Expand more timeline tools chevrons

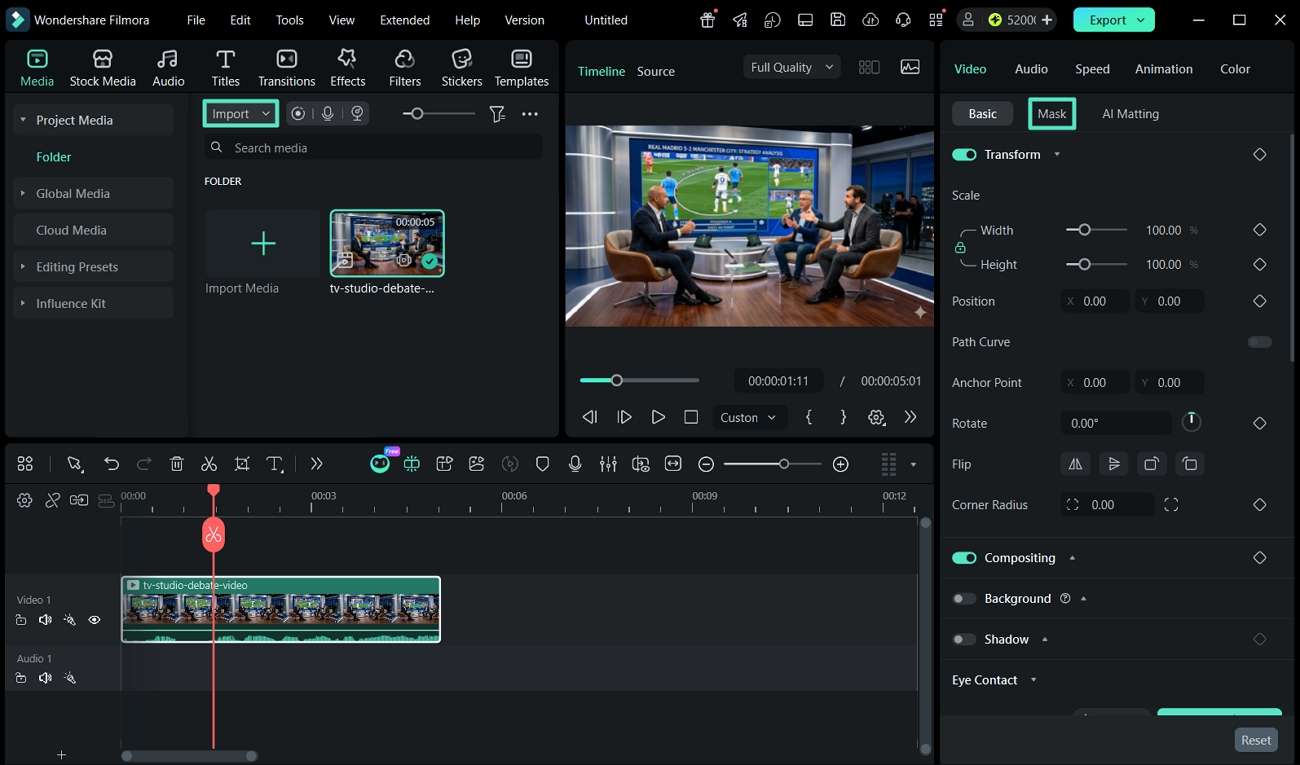[317, 464]
